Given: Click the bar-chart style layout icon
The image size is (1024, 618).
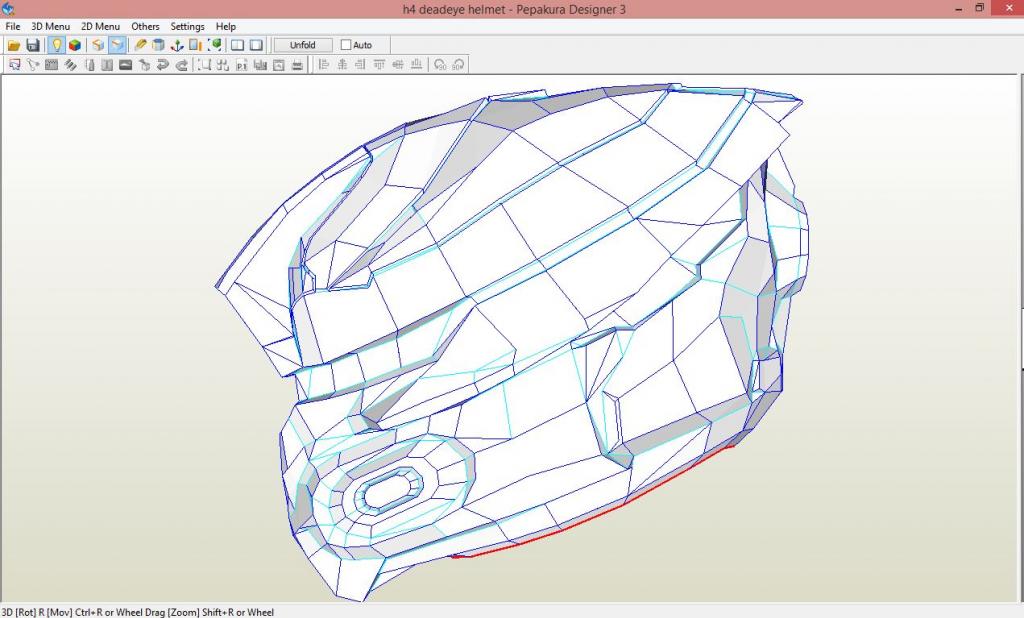Looking at the screenshot, I should pos(260,65).
